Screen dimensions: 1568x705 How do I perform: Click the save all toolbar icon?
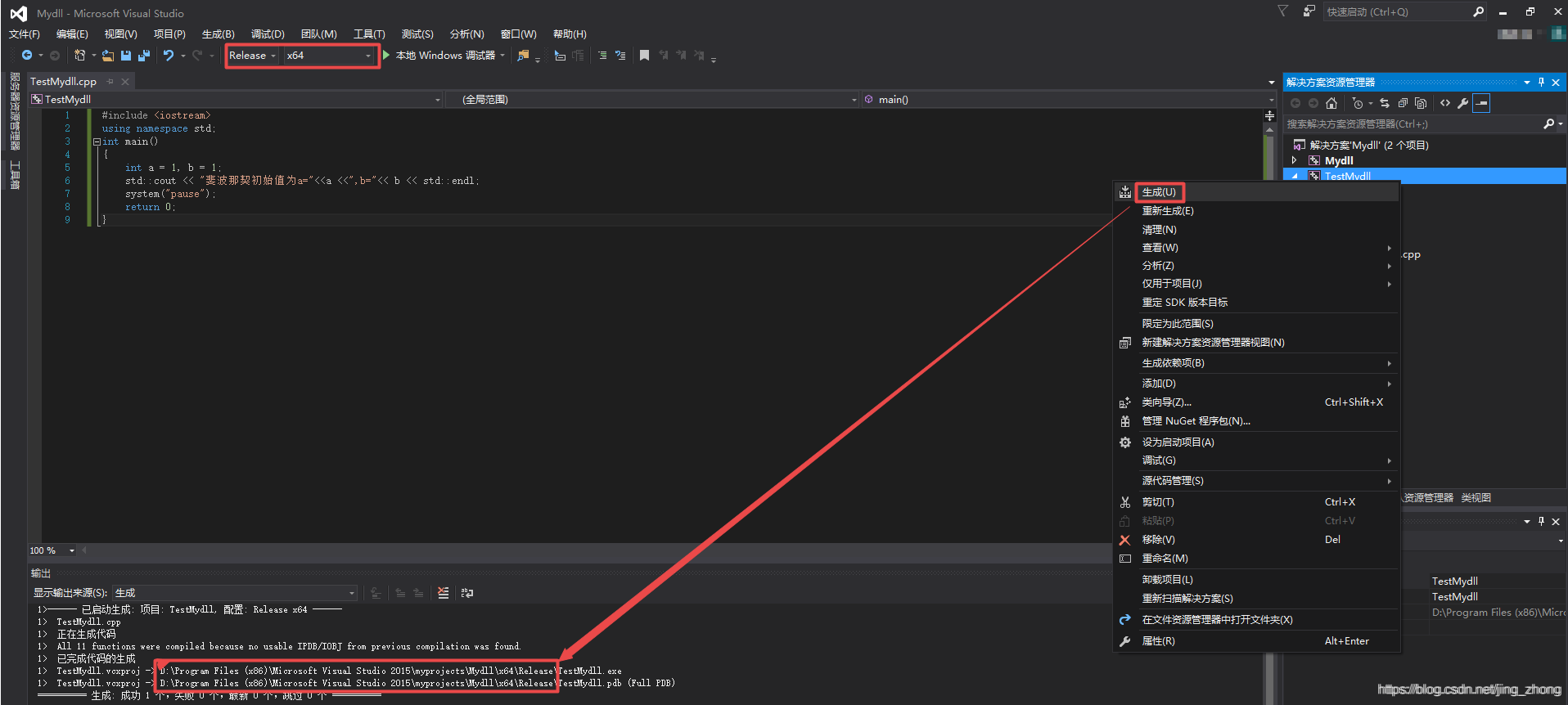tap(144, 56)
